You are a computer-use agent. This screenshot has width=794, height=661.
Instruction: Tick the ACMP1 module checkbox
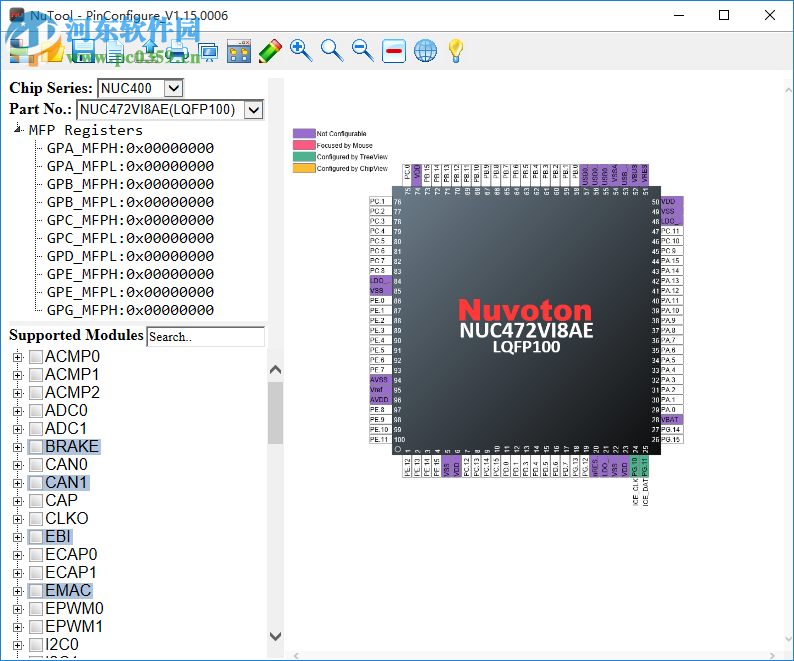[x=35, y=375]
